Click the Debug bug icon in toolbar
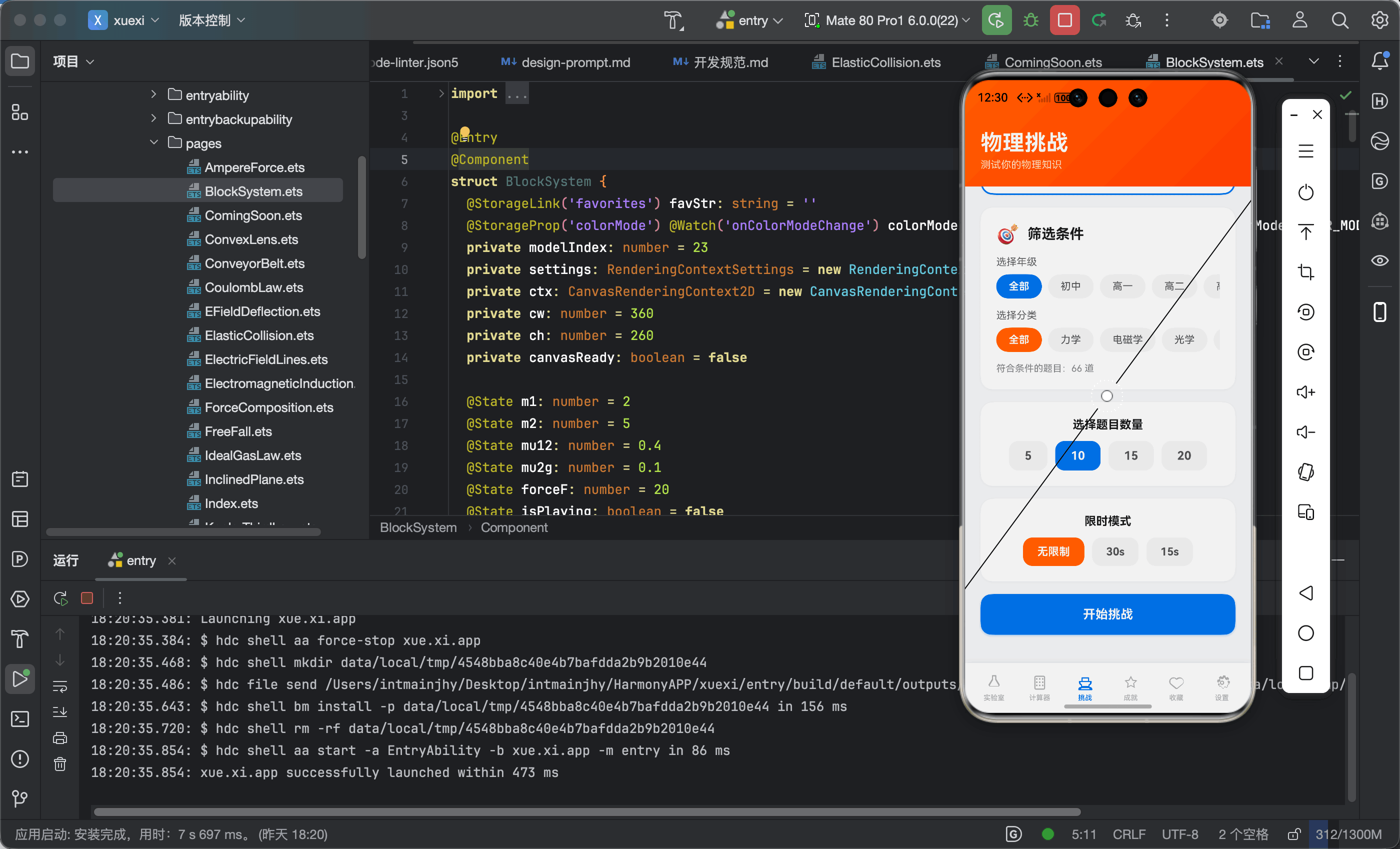 tap(1030, 20)
